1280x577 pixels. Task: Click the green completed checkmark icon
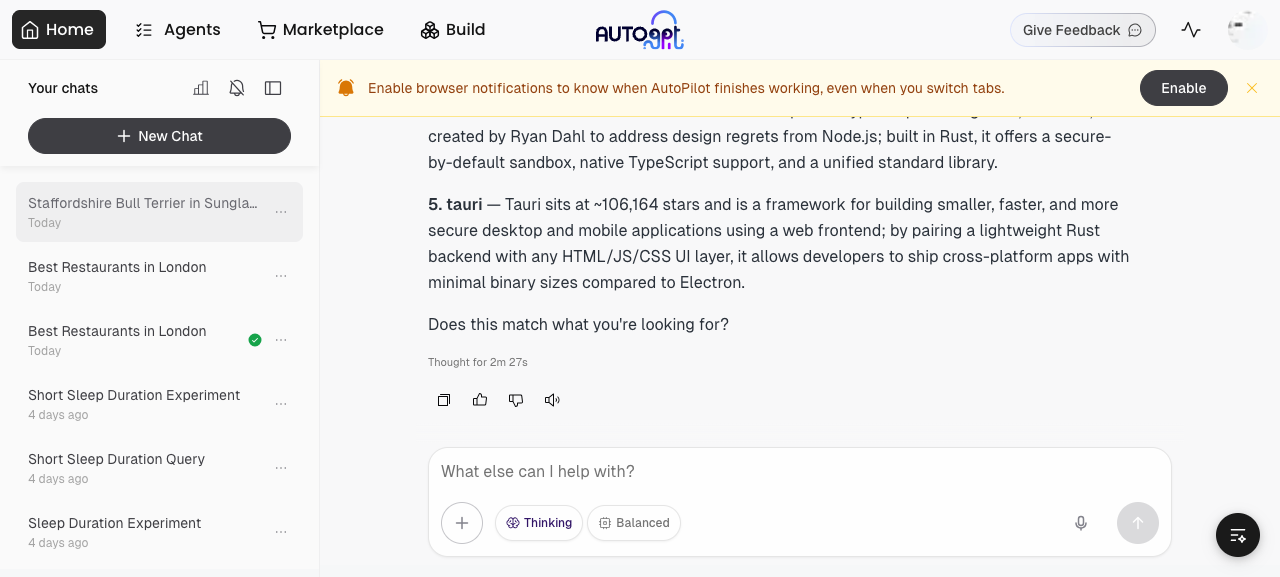click(x=255, y=340)
